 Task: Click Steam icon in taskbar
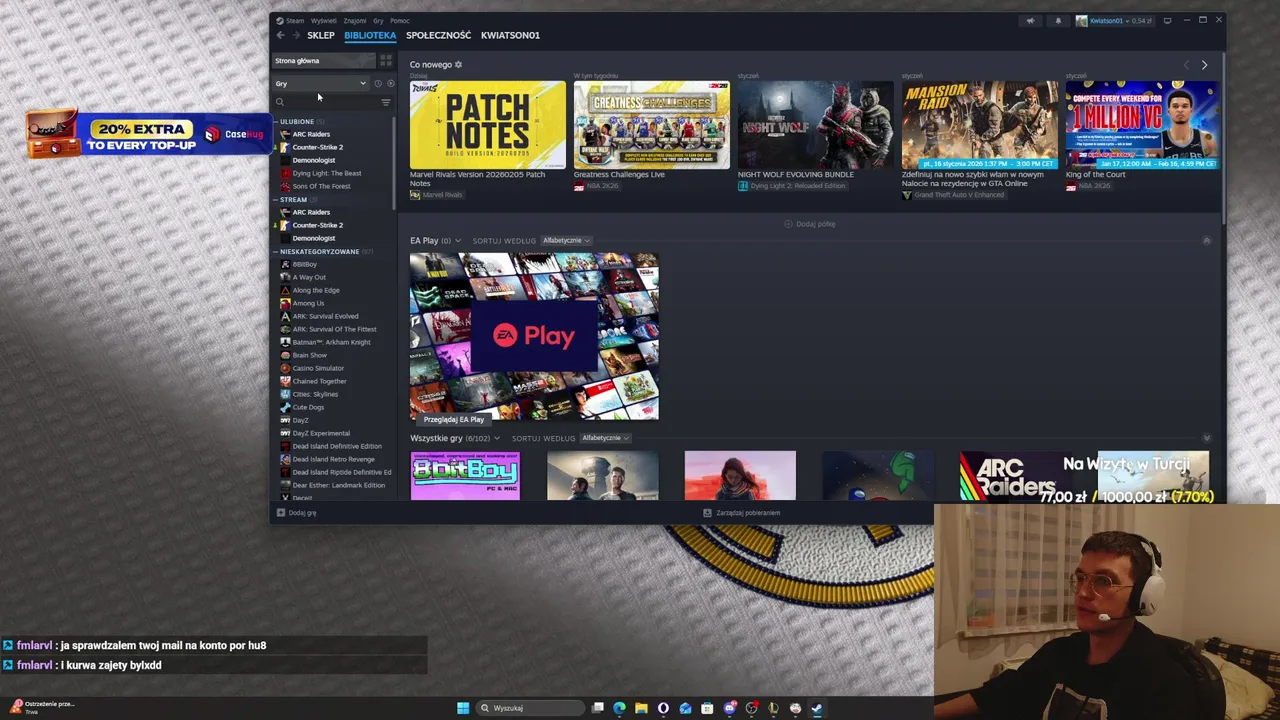click(x=817, y=708)
